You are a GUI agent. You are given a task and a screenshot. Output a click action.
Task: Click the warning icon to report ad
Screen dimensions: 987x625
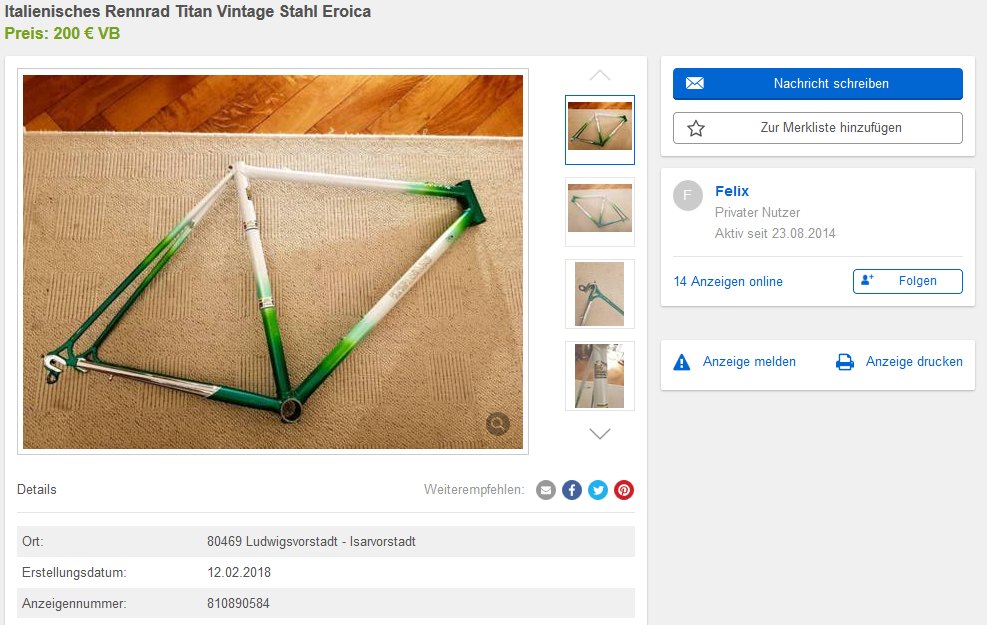(x=682, y=362)
